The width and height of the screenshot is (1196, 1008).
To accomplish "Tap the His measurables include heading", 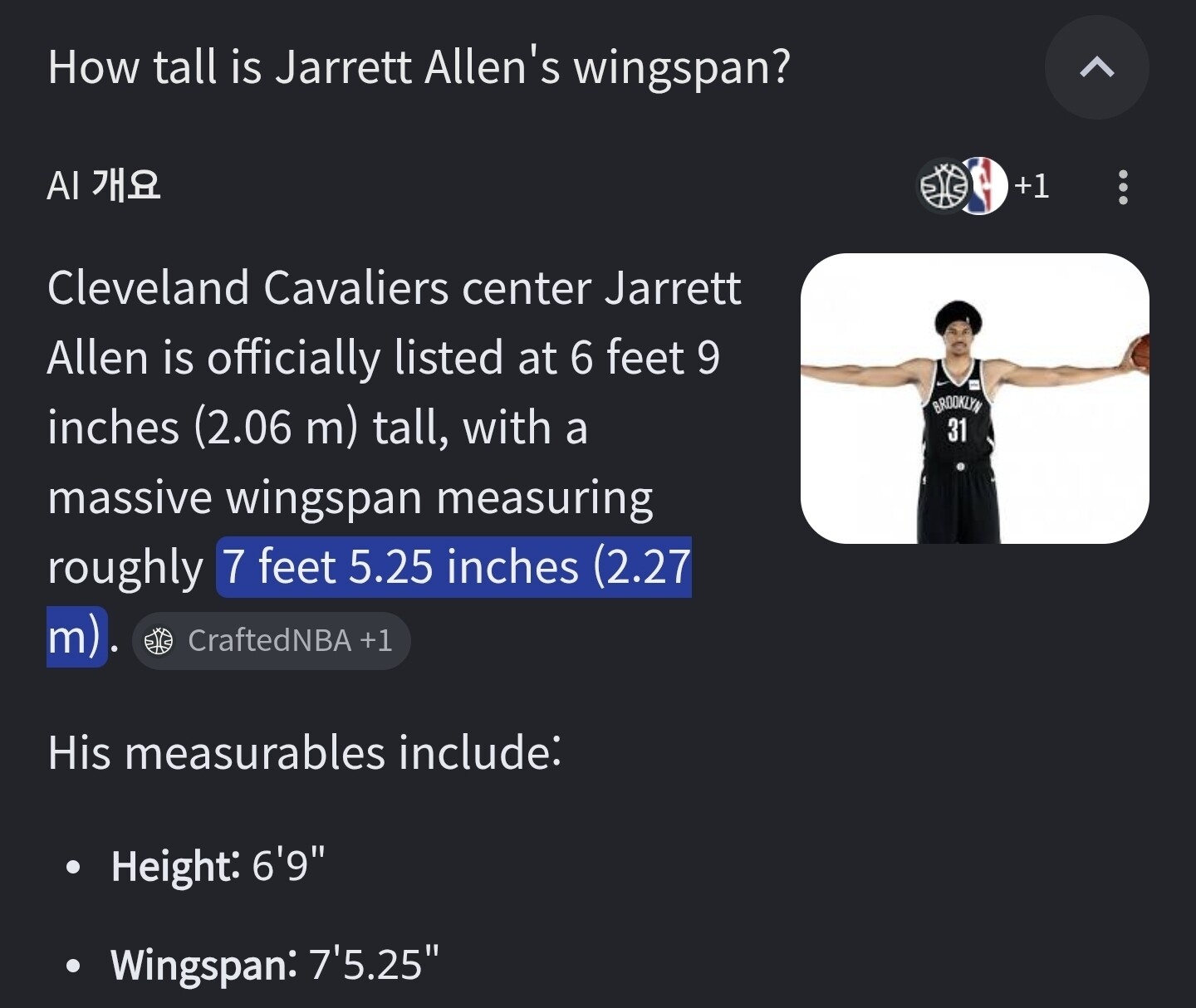I will point(305,753).
